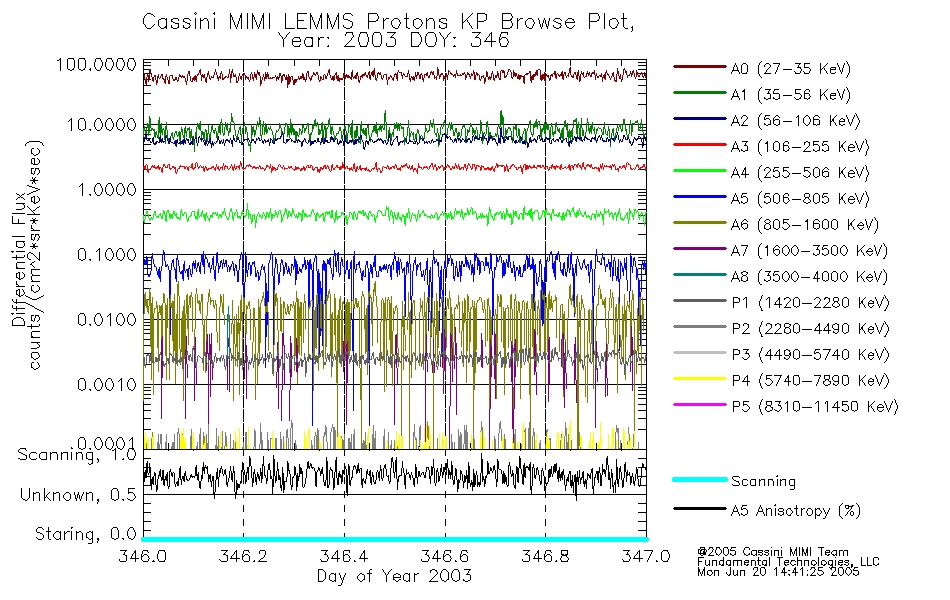Click the bright green A4 legend swatch
This screenshot has width=950, height=600.
tap(700, 171)
